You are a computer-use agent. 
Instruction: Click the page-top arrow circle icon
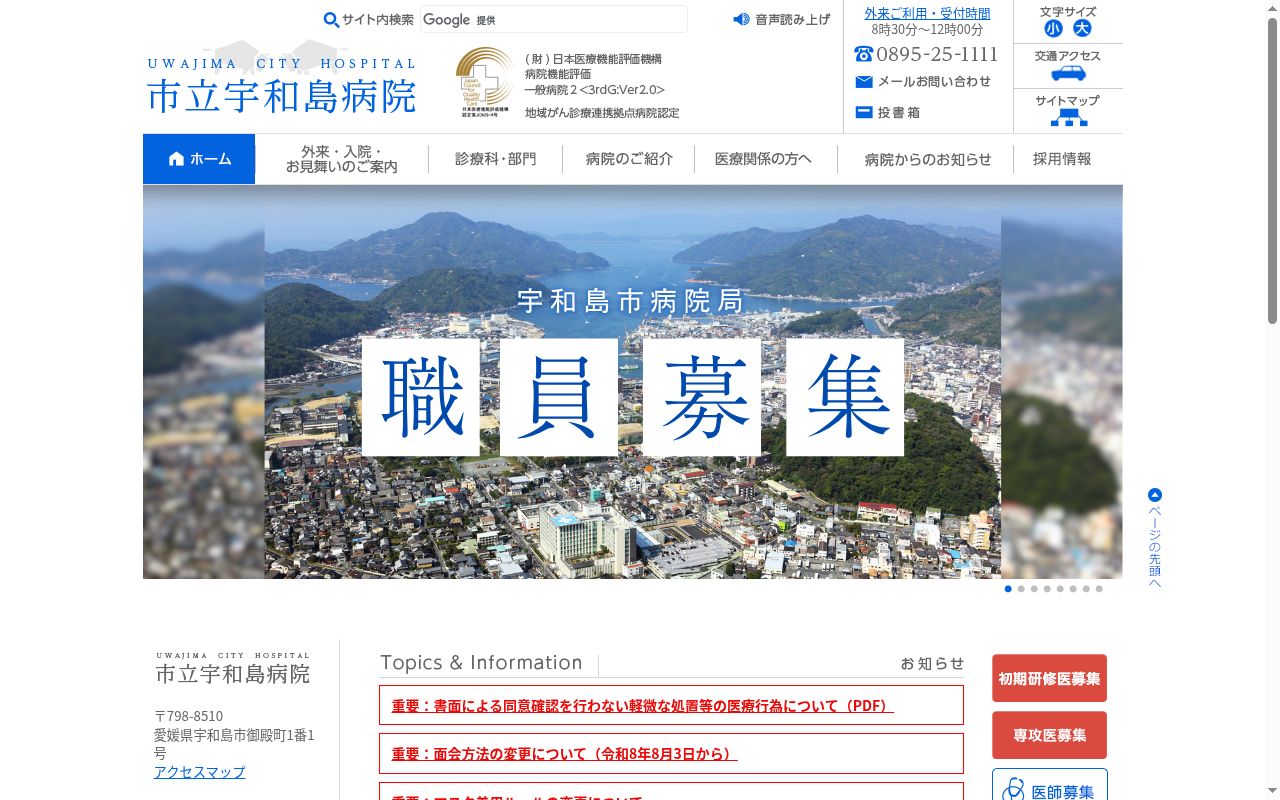(1155, 495)
